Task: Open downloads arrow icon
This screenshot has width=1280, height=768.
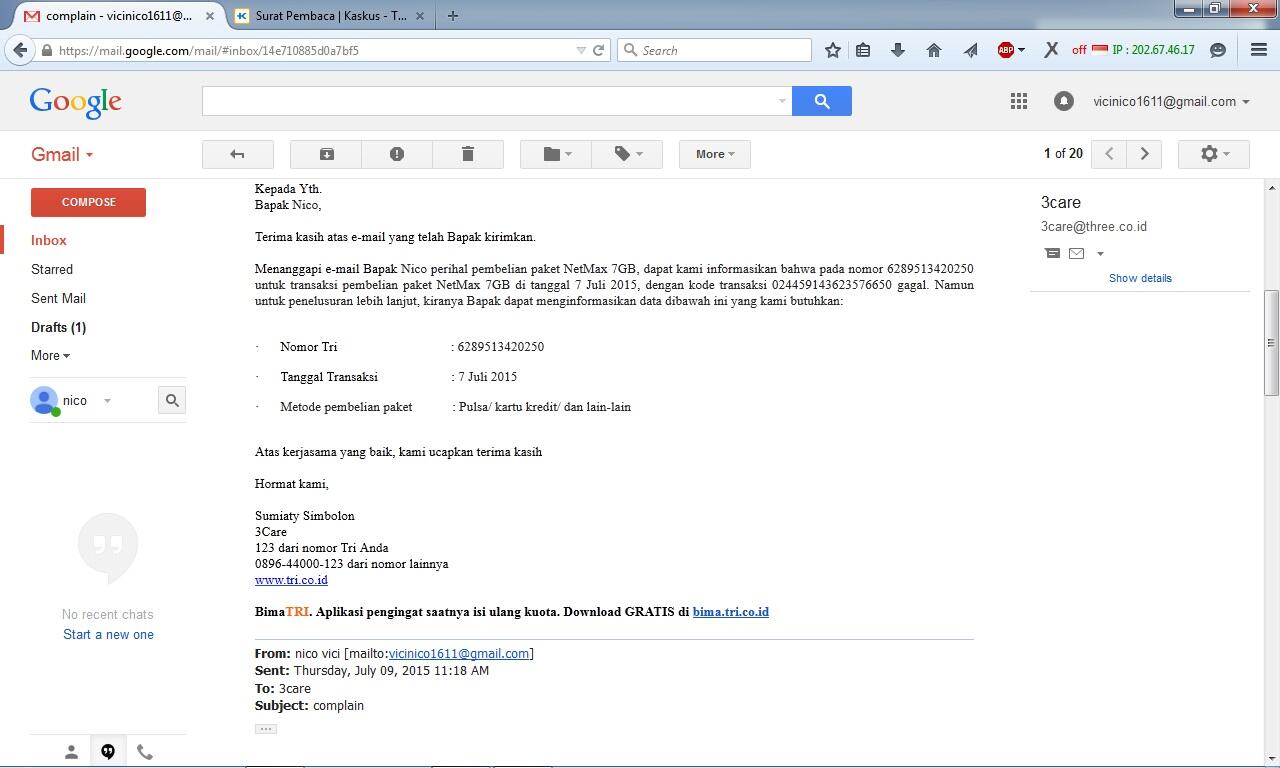Action: pyautogui.click(x=898, y=50)
